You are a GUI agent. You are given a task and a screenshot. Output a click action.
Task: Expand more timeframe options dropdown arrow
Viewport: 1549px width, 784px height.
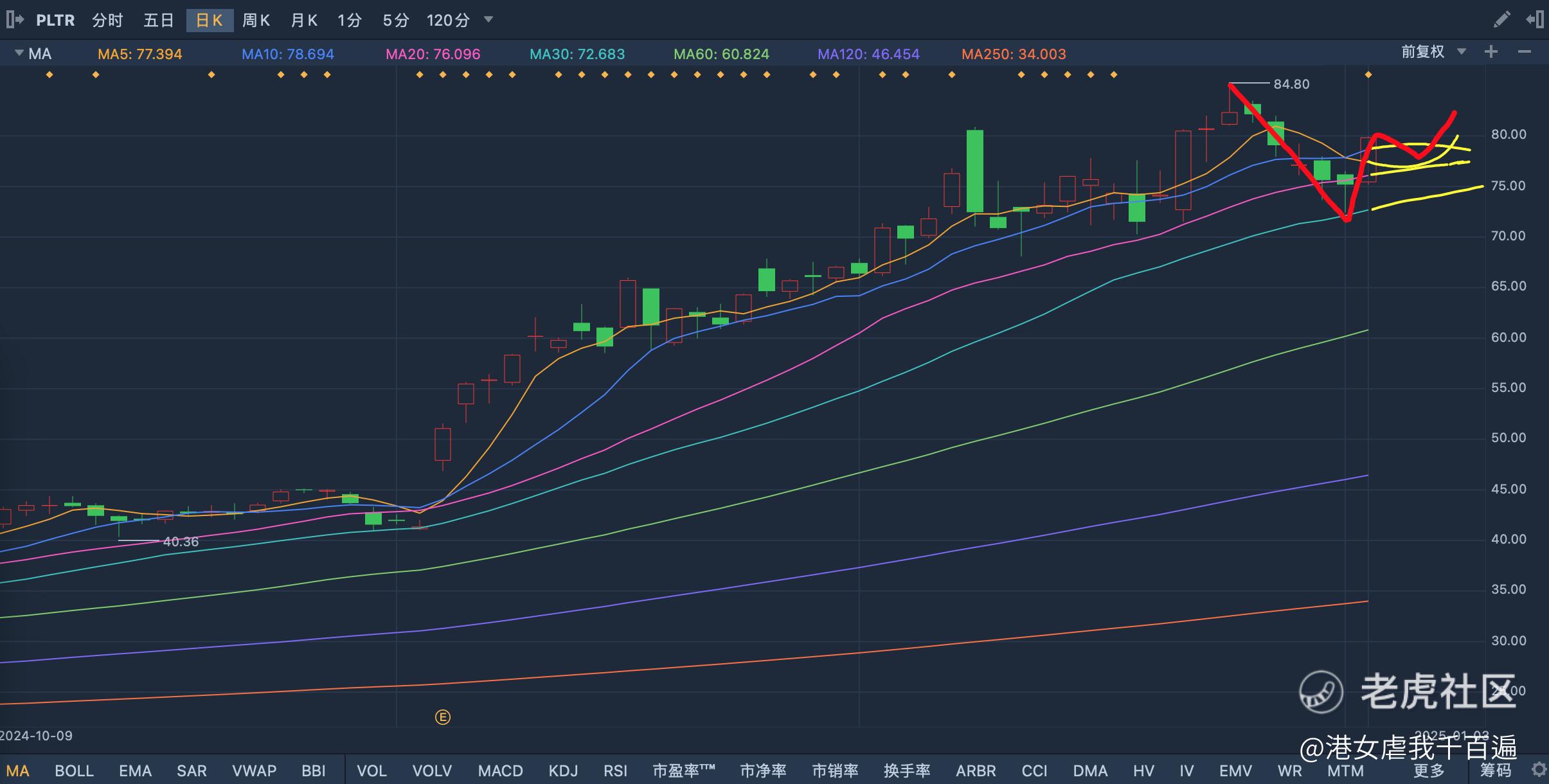488,20
